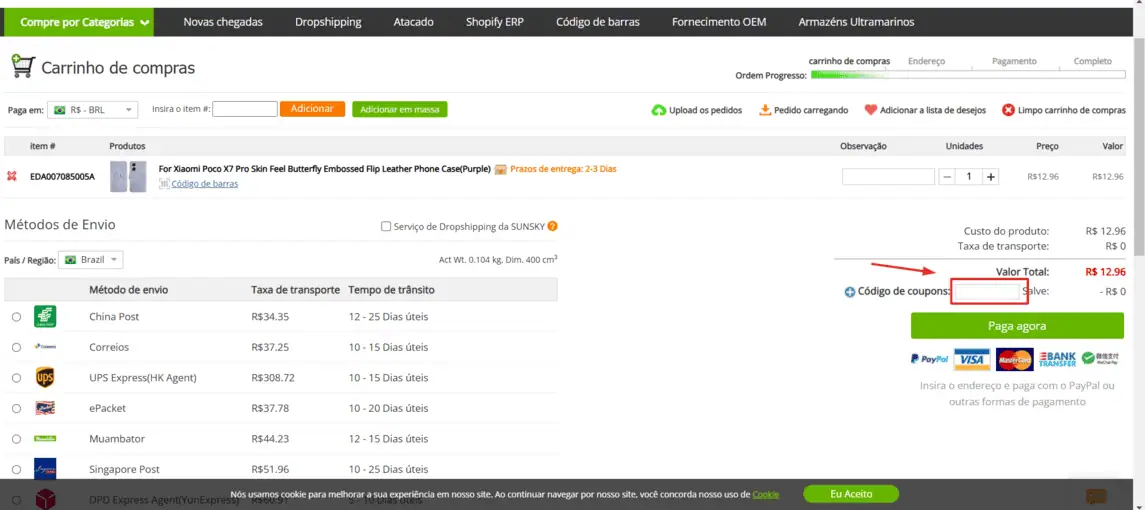Select ePacket shipping radio button
The width and height of the screenshot is (1145, 510).
(x=16, y=408)
